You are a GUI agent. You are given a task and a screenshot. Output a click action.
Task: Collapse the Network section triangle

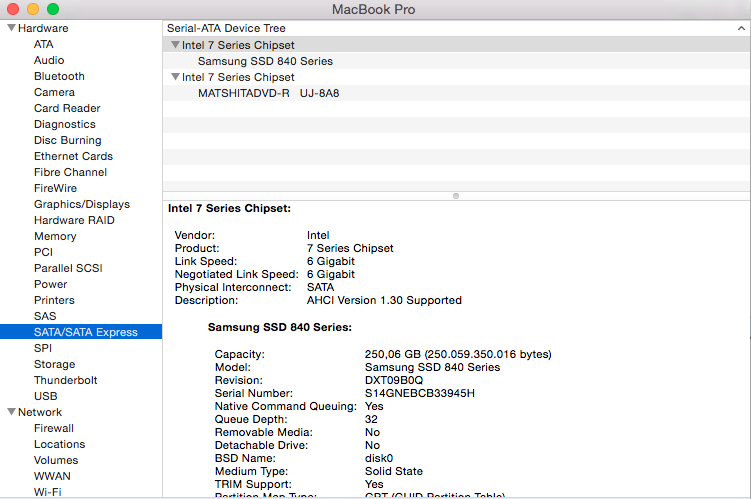(11, 412)
